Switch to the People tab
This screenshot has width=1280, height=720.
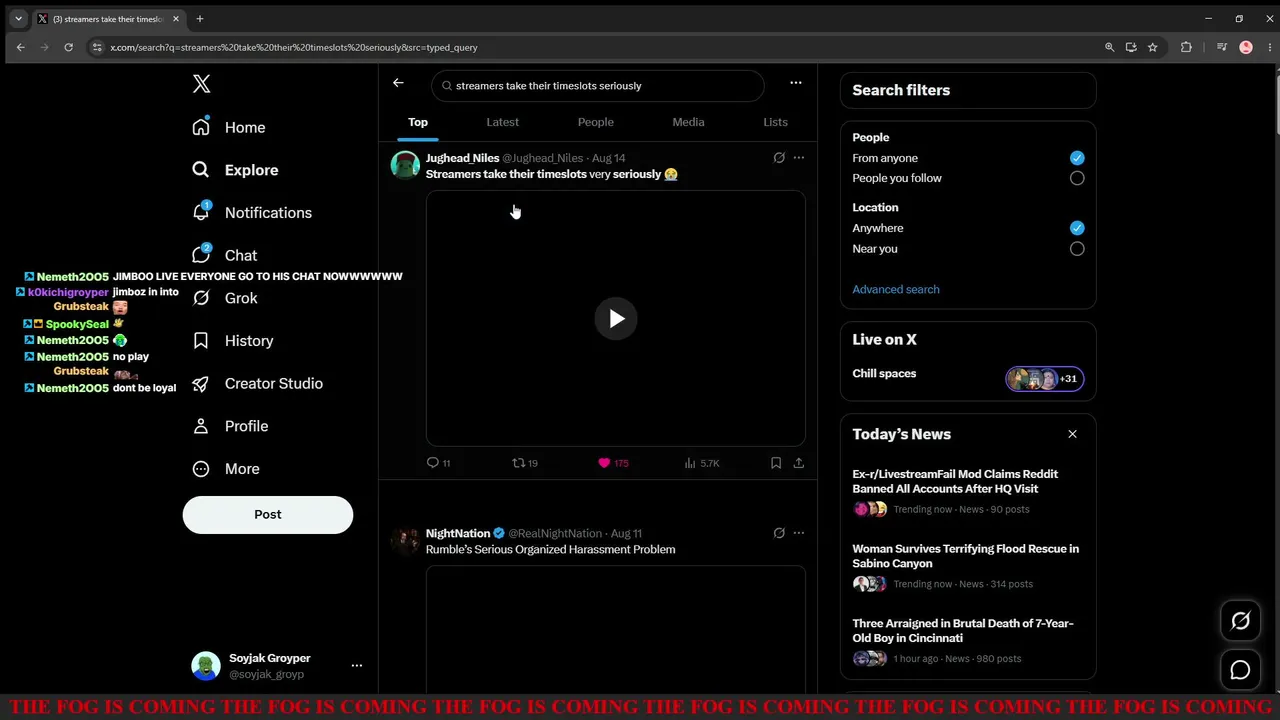click(596, 122)
